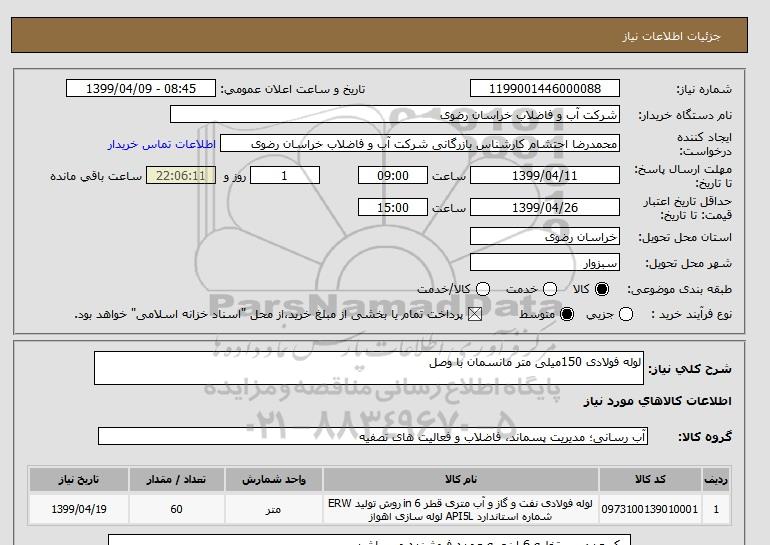Click the ساعت باقی مانده label

click(x=96, y=176)
